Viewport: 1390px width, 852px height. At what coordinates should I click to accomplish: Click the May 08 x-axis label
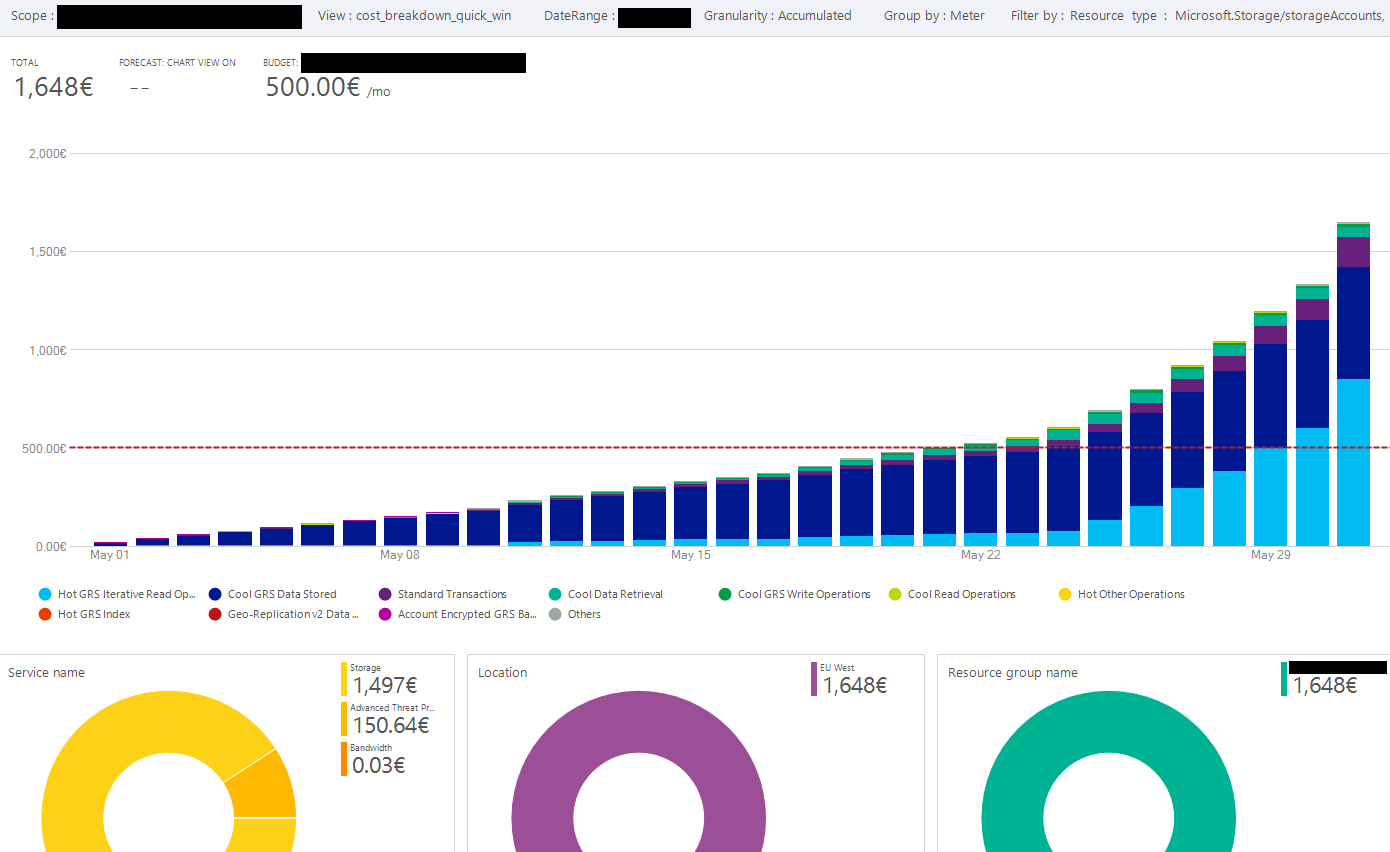pyautogui.click(x=400, y=555)
